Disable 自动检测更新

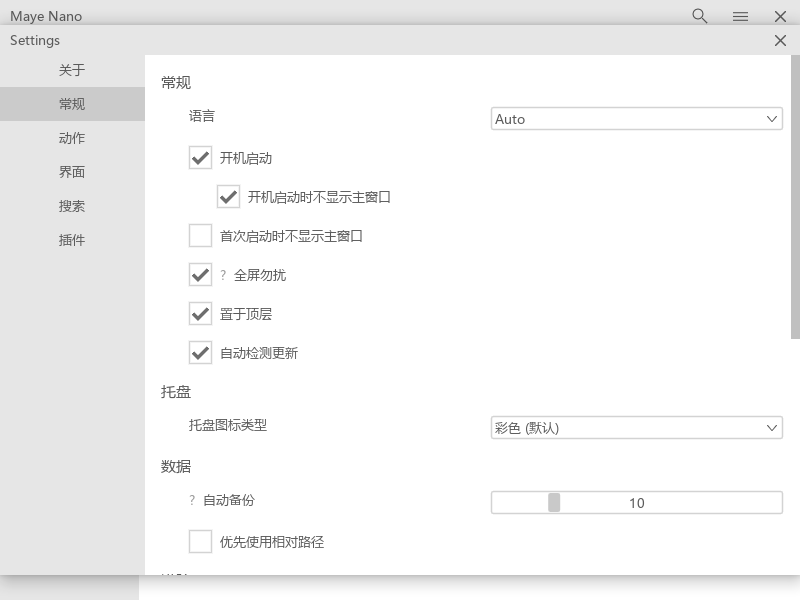pos(200,352)
